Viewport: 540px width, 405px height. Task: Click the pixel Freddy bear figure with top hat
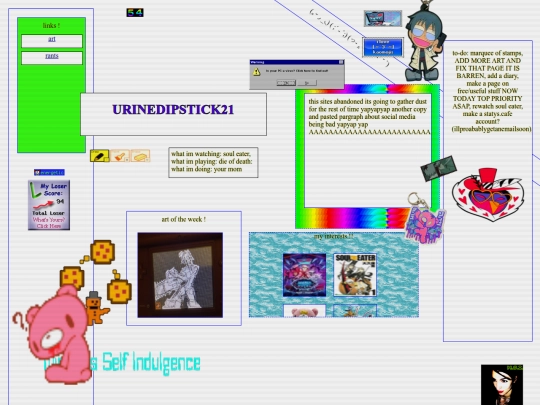click(x=96, y=308)
